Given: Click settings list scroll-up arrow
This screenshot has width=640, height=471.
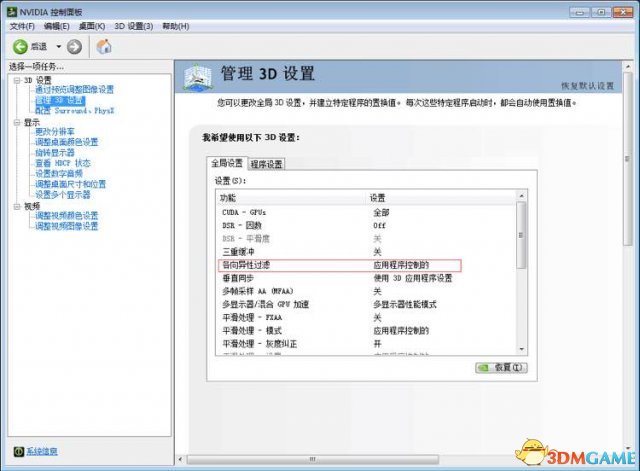Looking at the screenshot, I should pos(521,196).
